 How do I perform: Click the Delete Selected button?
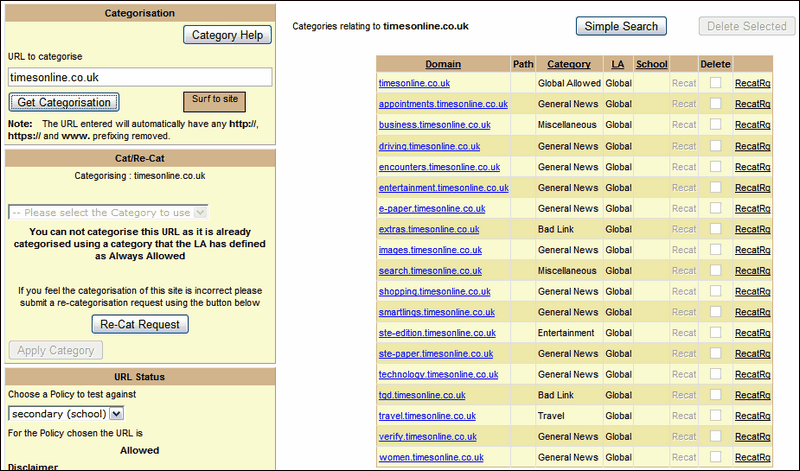(746, 26)
